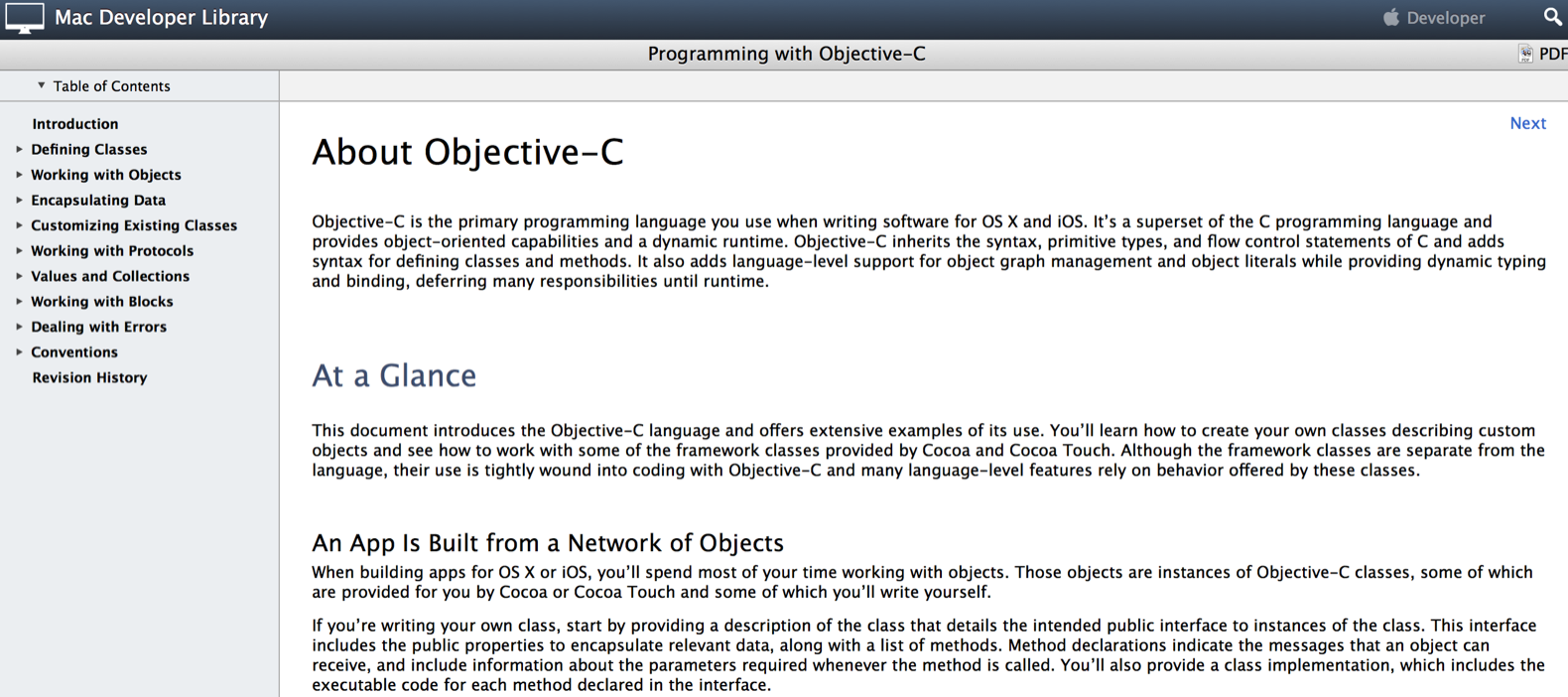
Task: Open the Defining Classes chapter
Action: 89,149
